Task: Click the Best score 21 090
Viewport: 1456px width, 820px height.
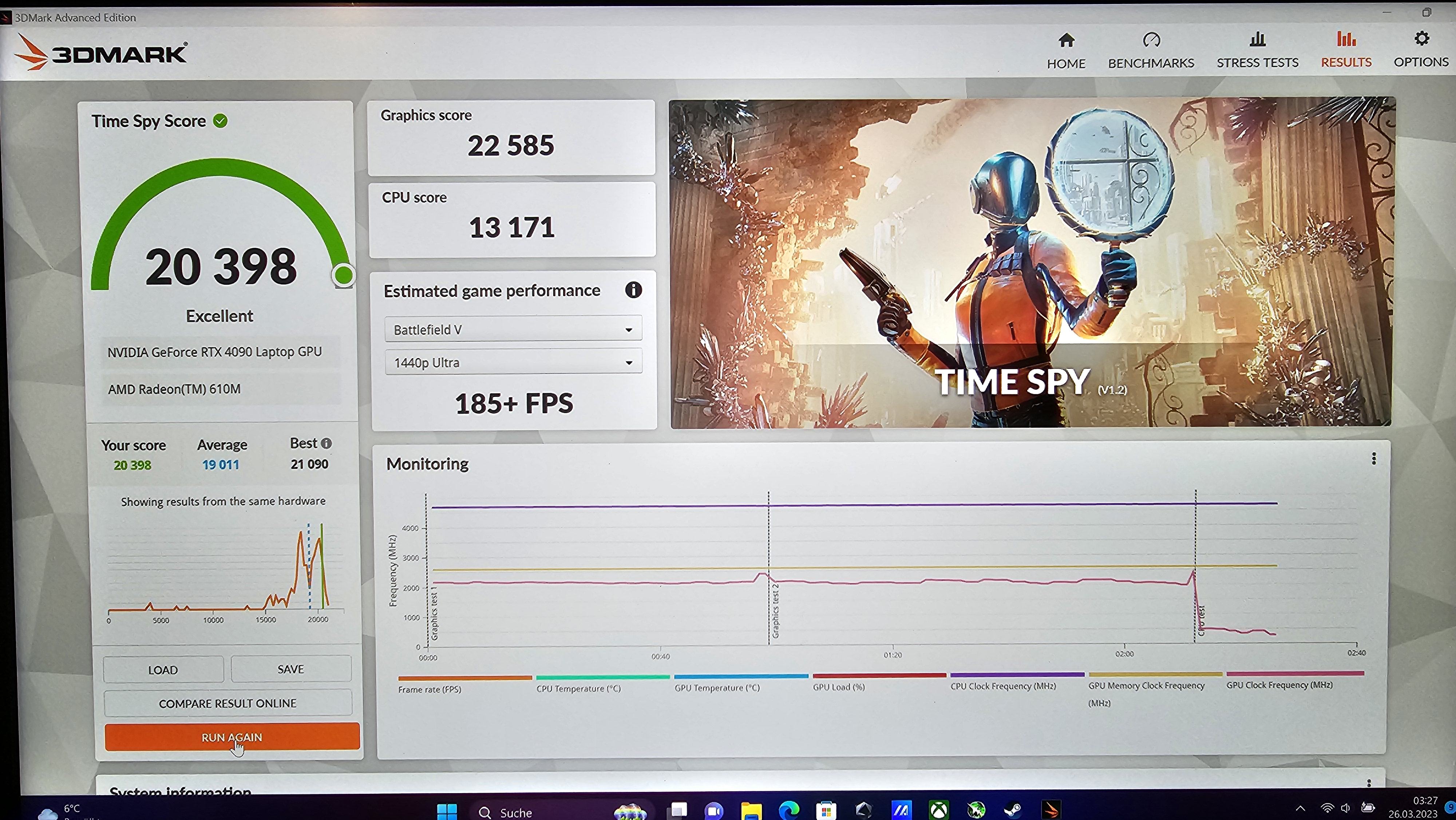Action: (x=309, y=464)
